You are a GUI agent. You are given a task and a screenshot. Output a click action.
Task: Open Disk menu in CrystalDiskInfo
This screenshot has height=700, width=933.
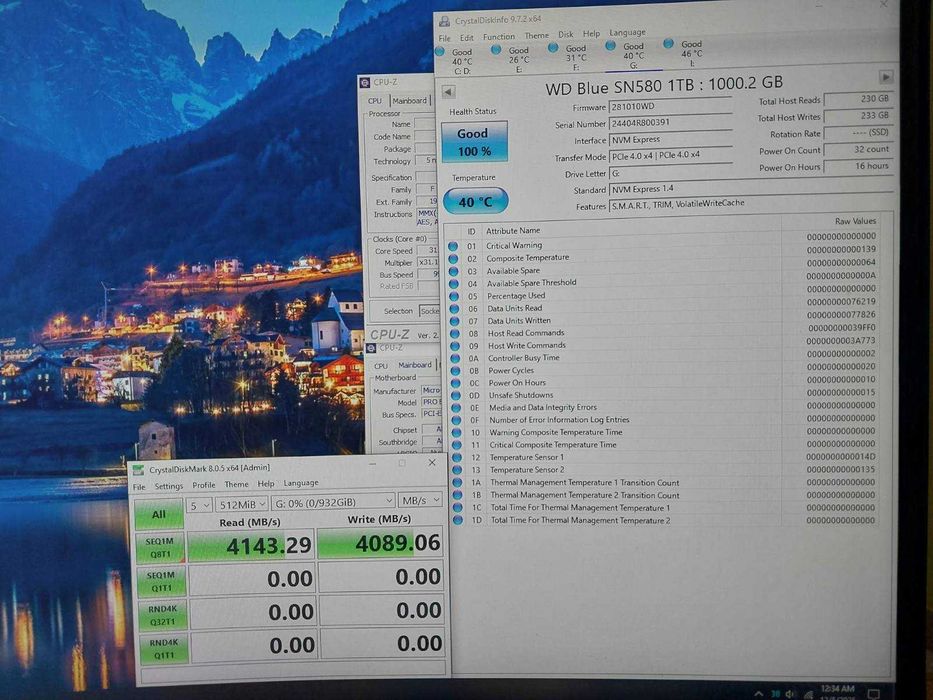tap(566, 35)
